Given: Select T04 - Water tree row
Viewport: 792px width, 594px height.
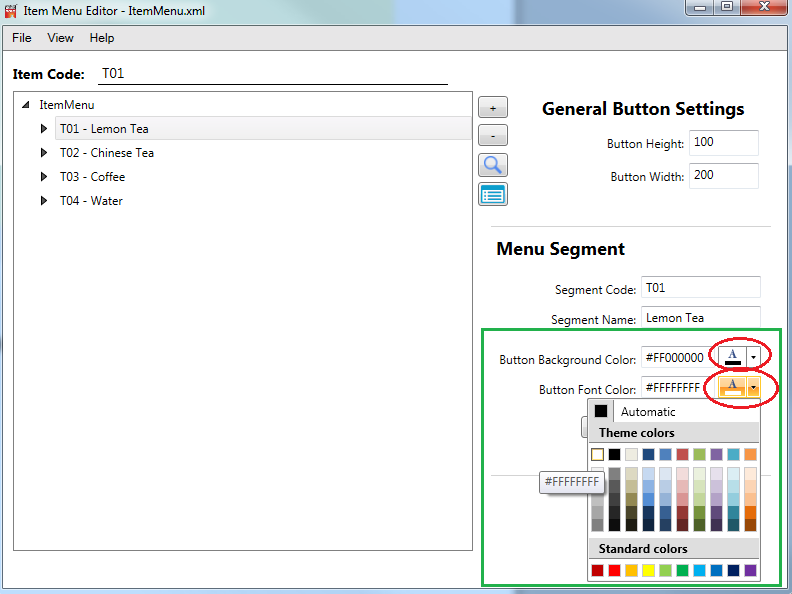Looking at the screenshot, I should 91,201.
